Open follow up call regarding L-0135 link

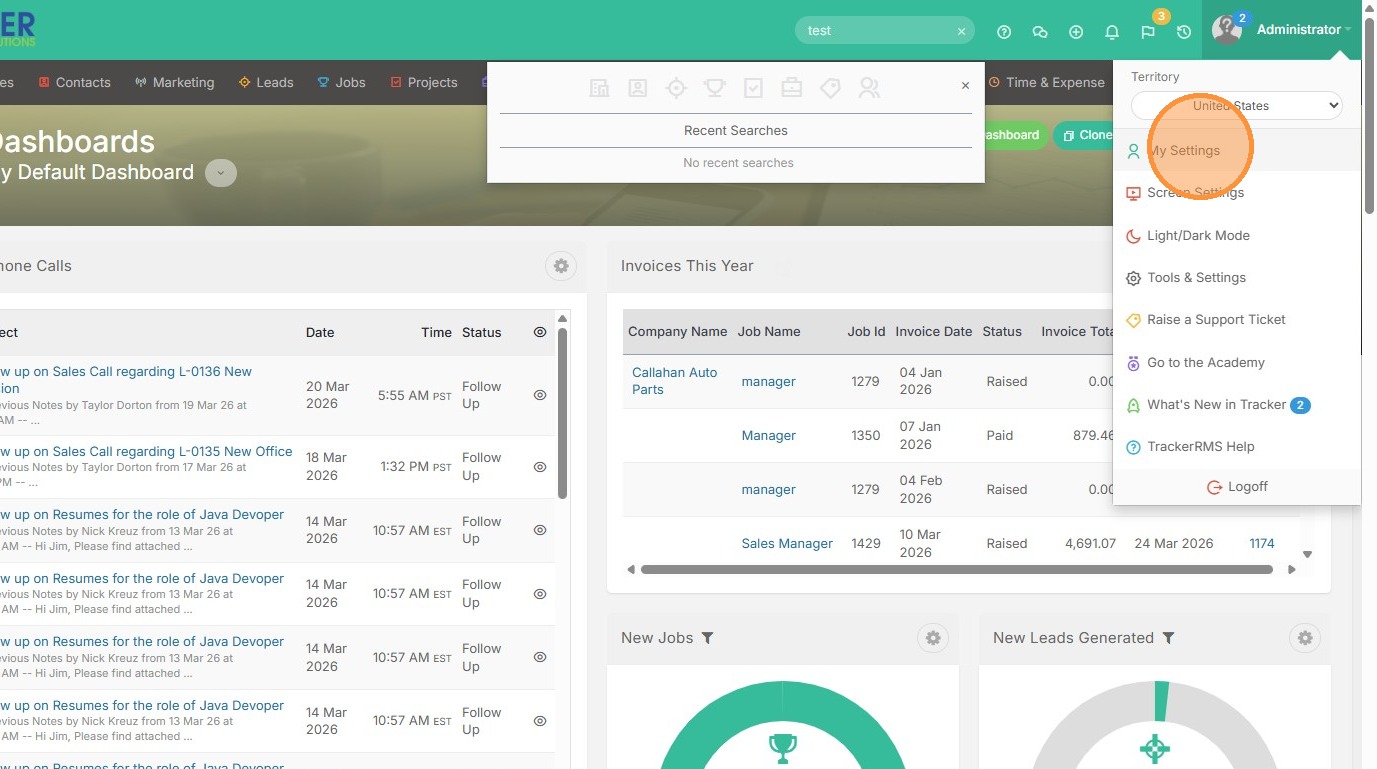145,452
